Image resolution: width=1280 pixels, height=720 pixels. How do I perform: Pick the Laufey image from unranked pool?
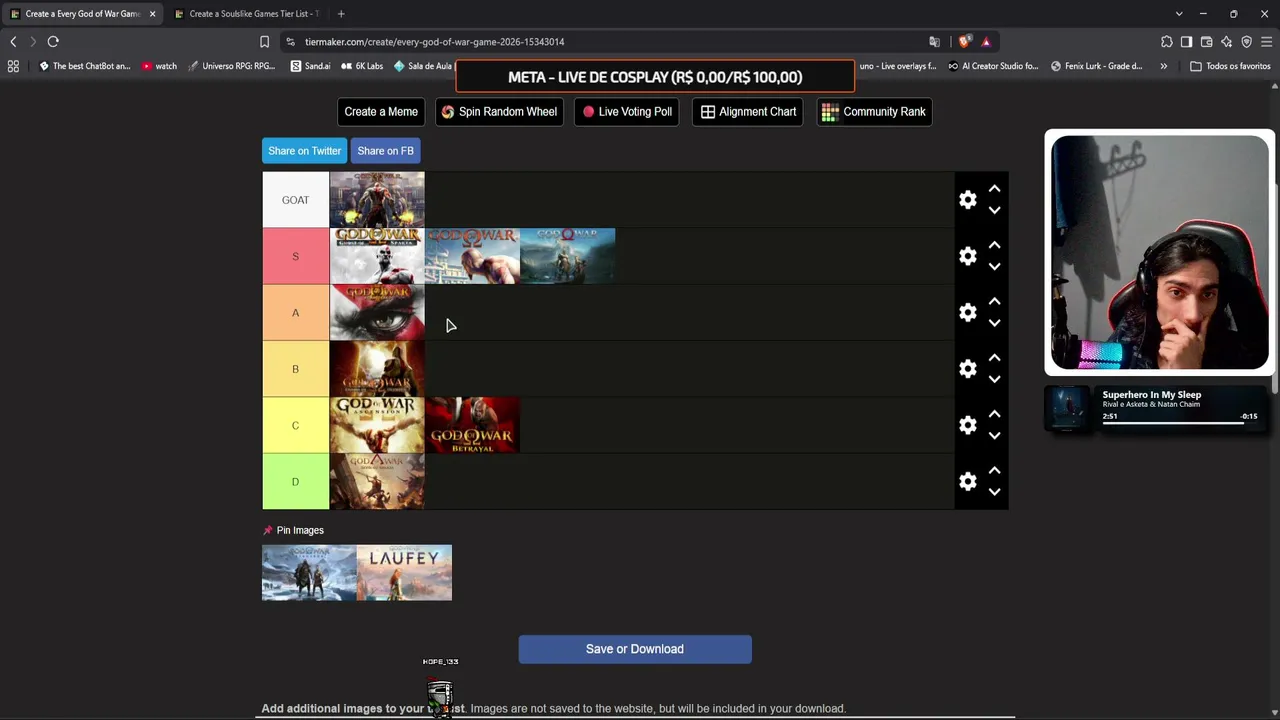(404, 573)
